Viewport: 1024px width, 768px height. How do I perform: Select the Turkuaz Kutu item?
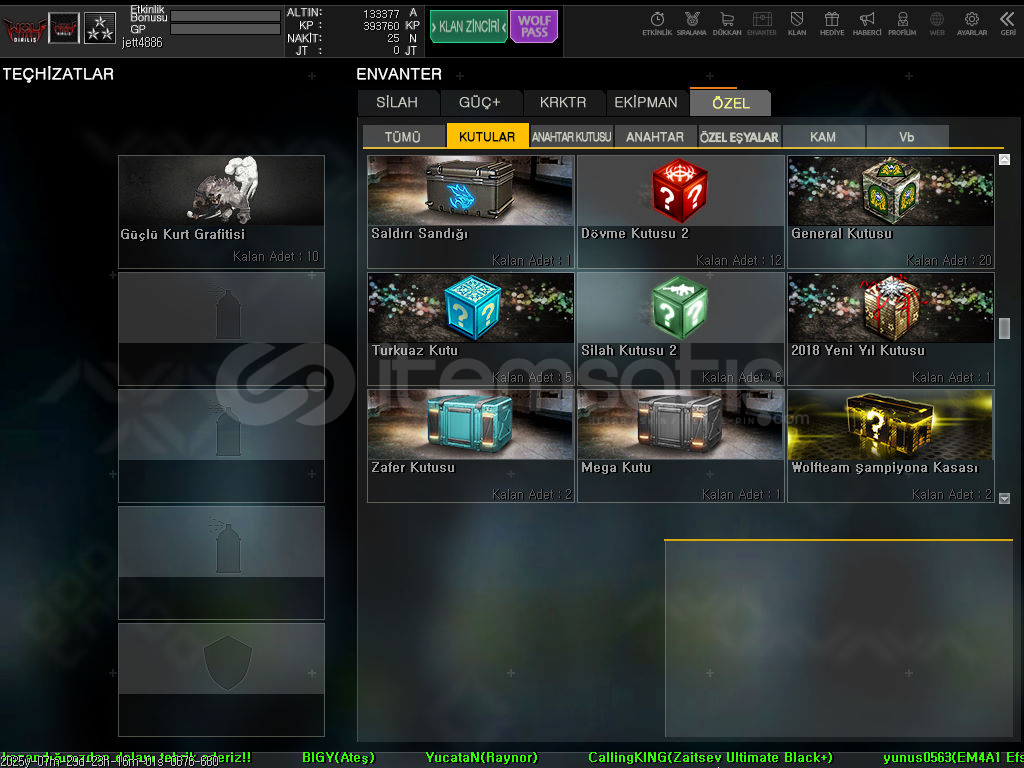(470, 328)
